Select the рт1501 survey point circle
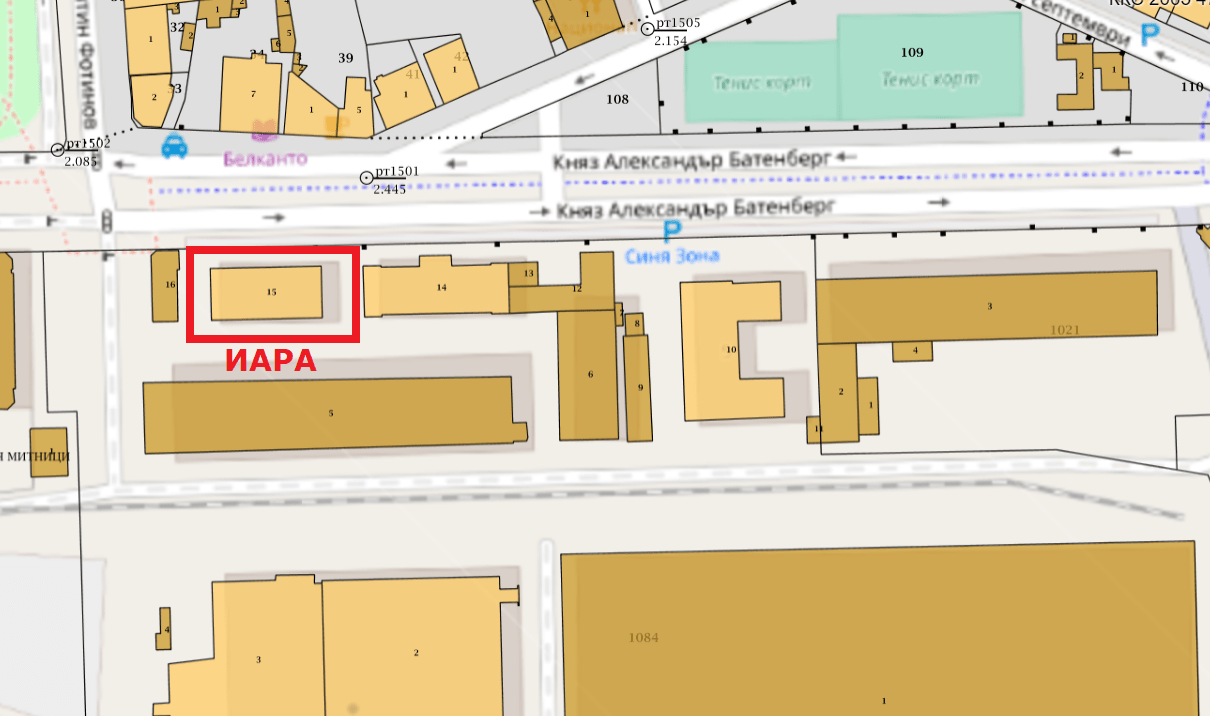Viewport: 1210px width, 716px height. tap(367, 178)
